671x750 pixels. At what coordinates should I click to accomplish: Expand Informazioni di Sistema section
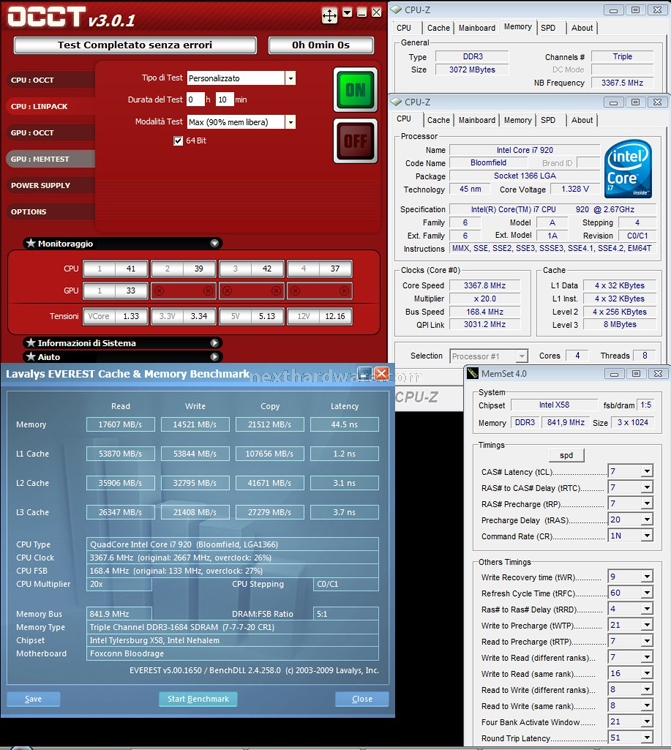215,343
